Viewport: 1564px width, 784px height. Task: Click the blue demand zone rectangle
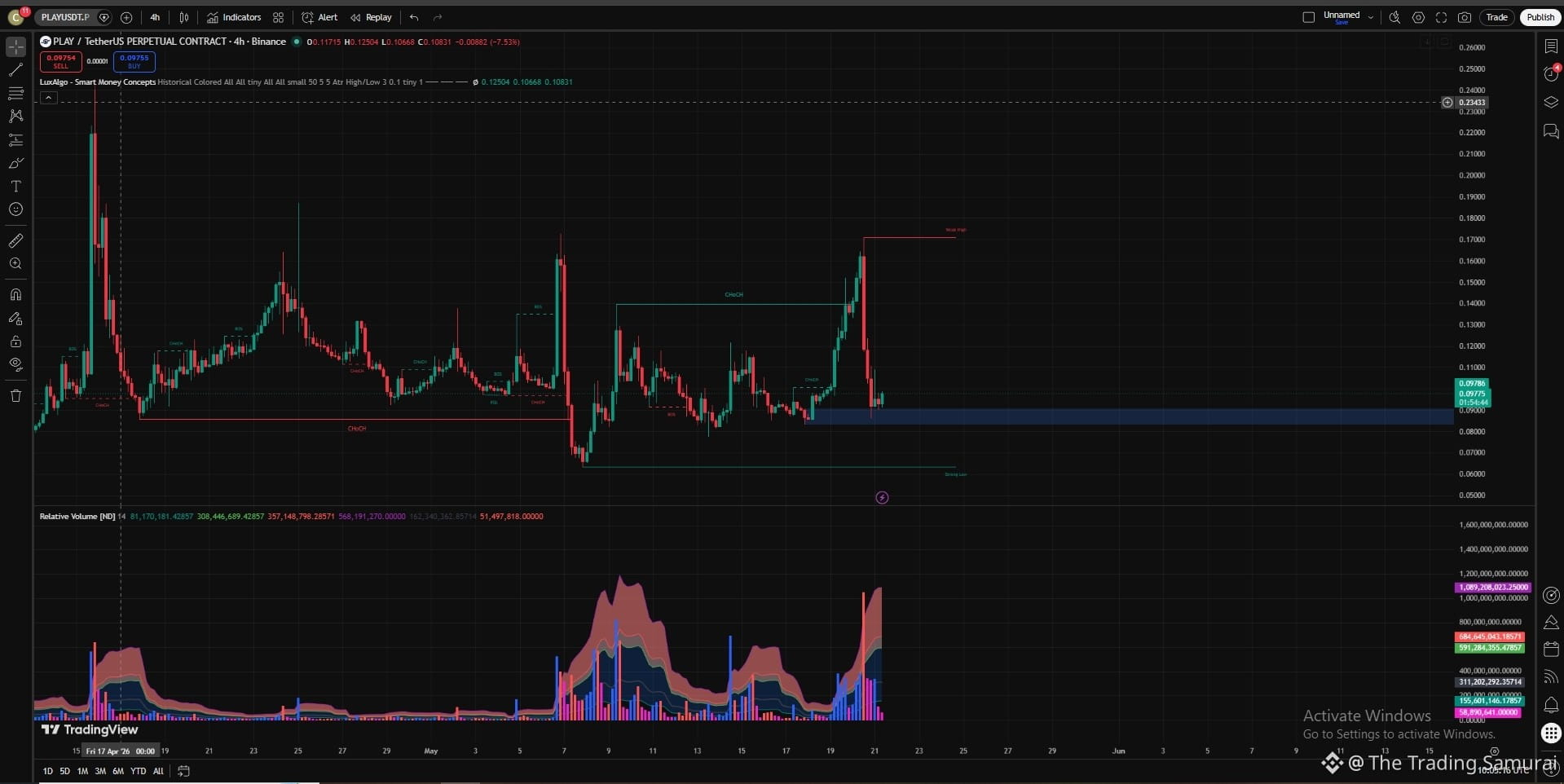pos(1129,416)
